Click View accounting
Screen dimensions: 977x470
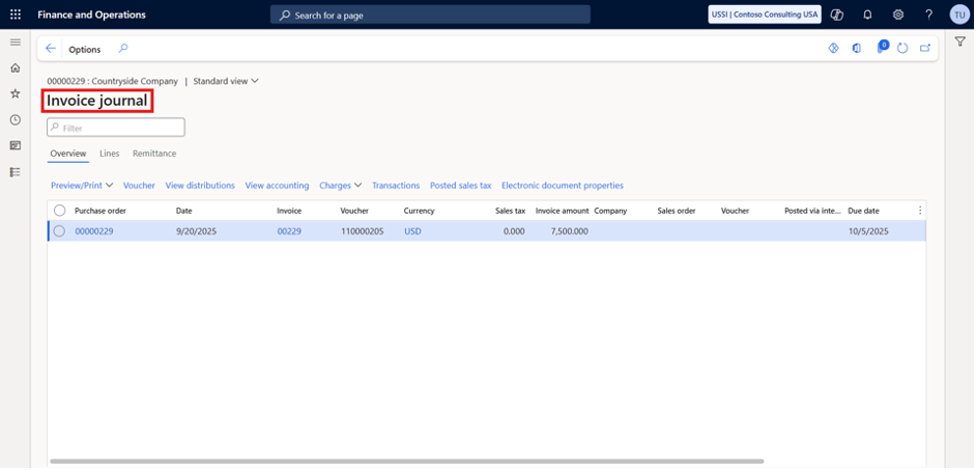click(x=277, y=185)
